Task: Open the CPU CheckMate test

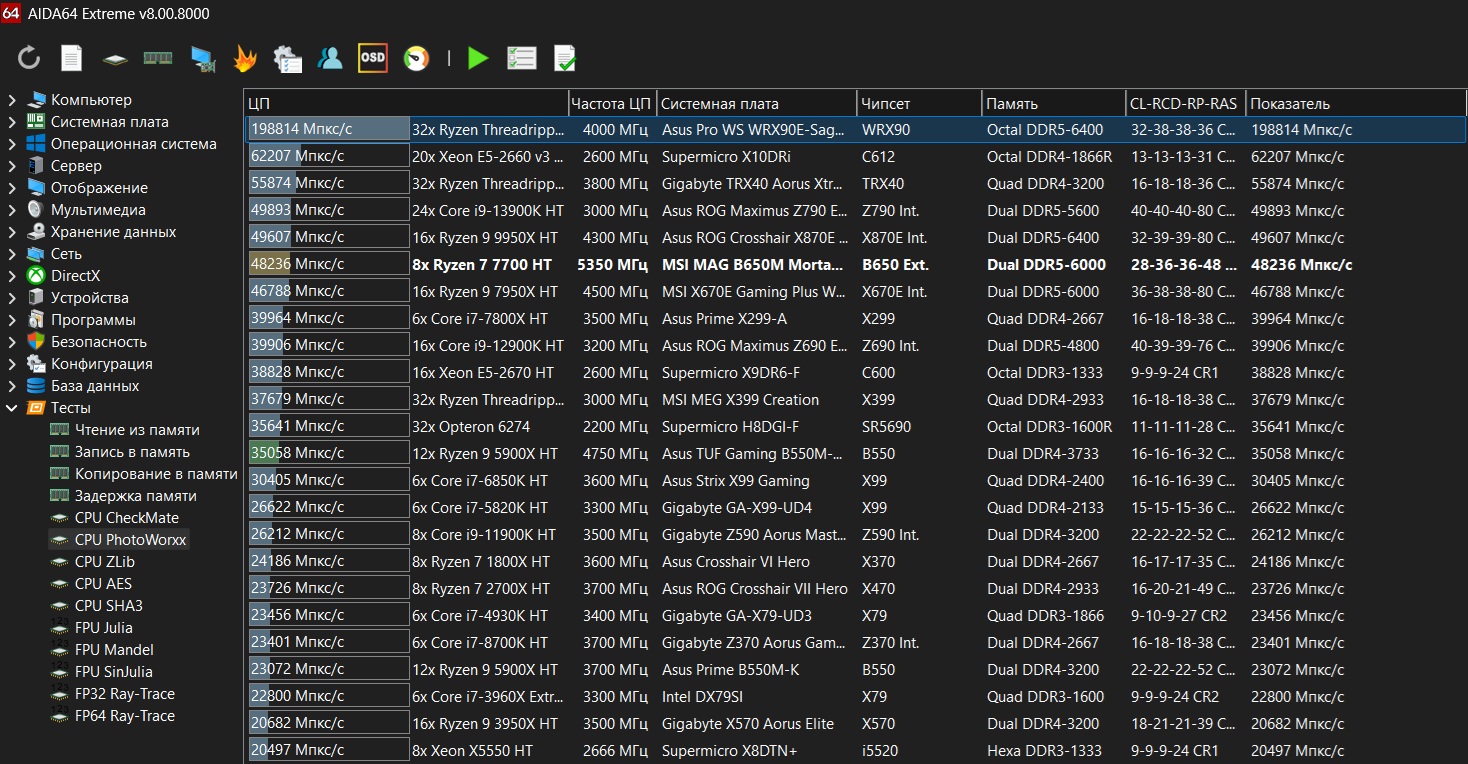Action: [127, 518]
